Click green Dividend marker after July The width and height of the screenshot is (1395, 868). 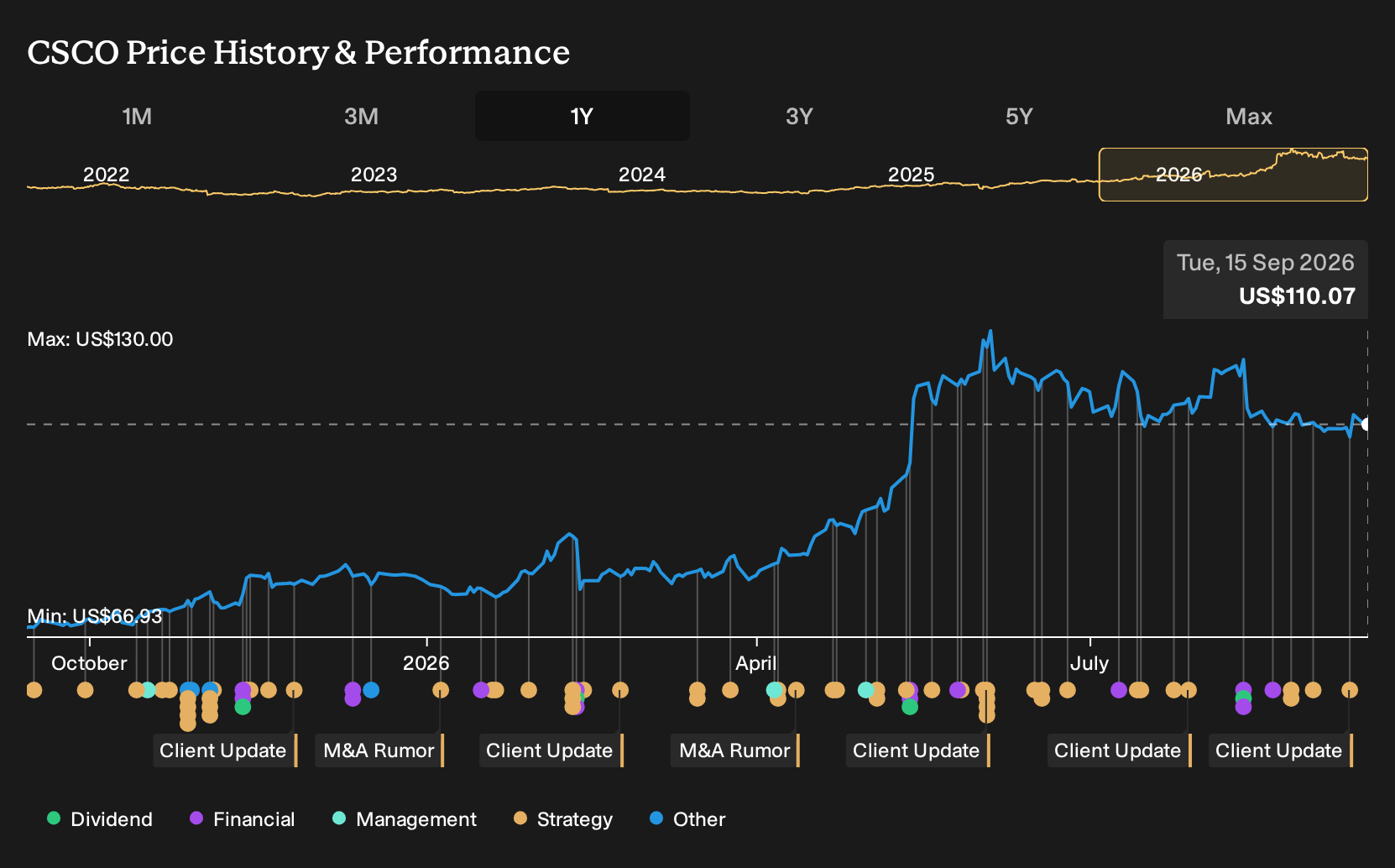[x=1243, y=698]
